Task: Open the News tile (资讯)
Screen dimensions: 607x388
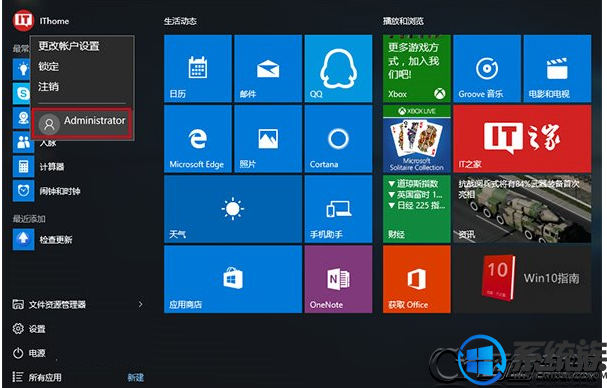Action: click(x=522, y=209)
